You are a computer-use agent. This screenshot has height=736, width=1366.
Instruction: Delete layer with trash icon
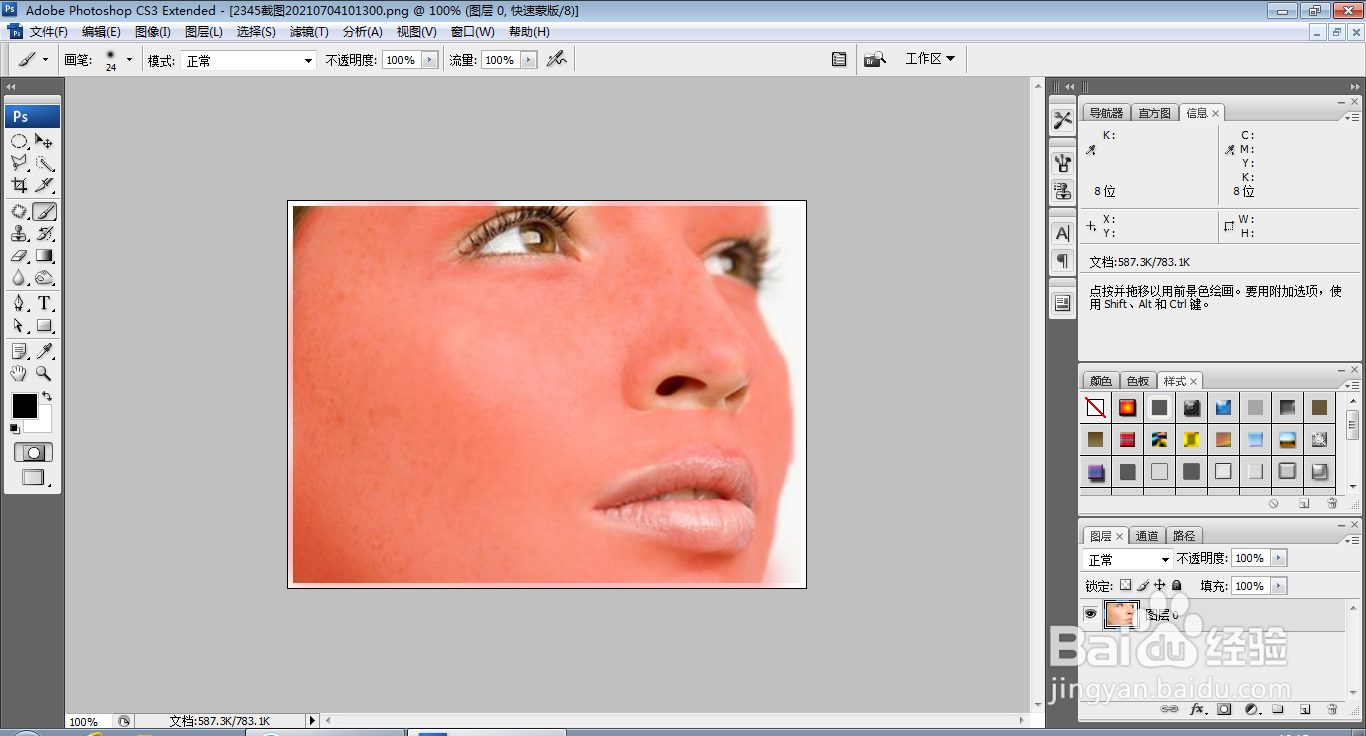1332,709
